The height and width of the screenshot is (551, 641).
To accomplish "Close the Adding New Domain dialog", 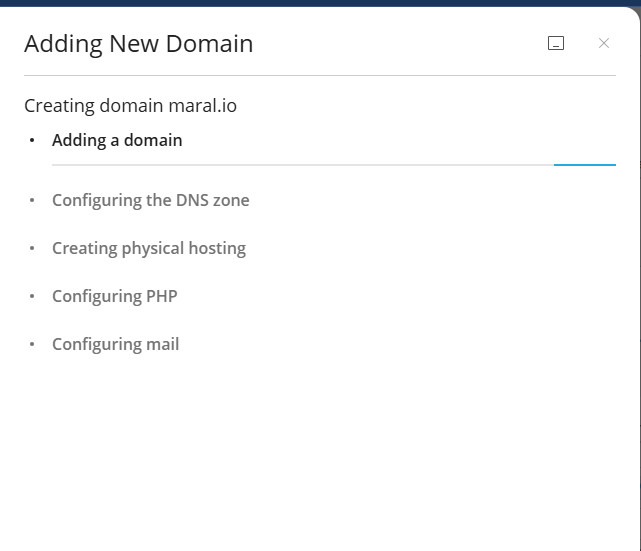I will coord(604,43).
